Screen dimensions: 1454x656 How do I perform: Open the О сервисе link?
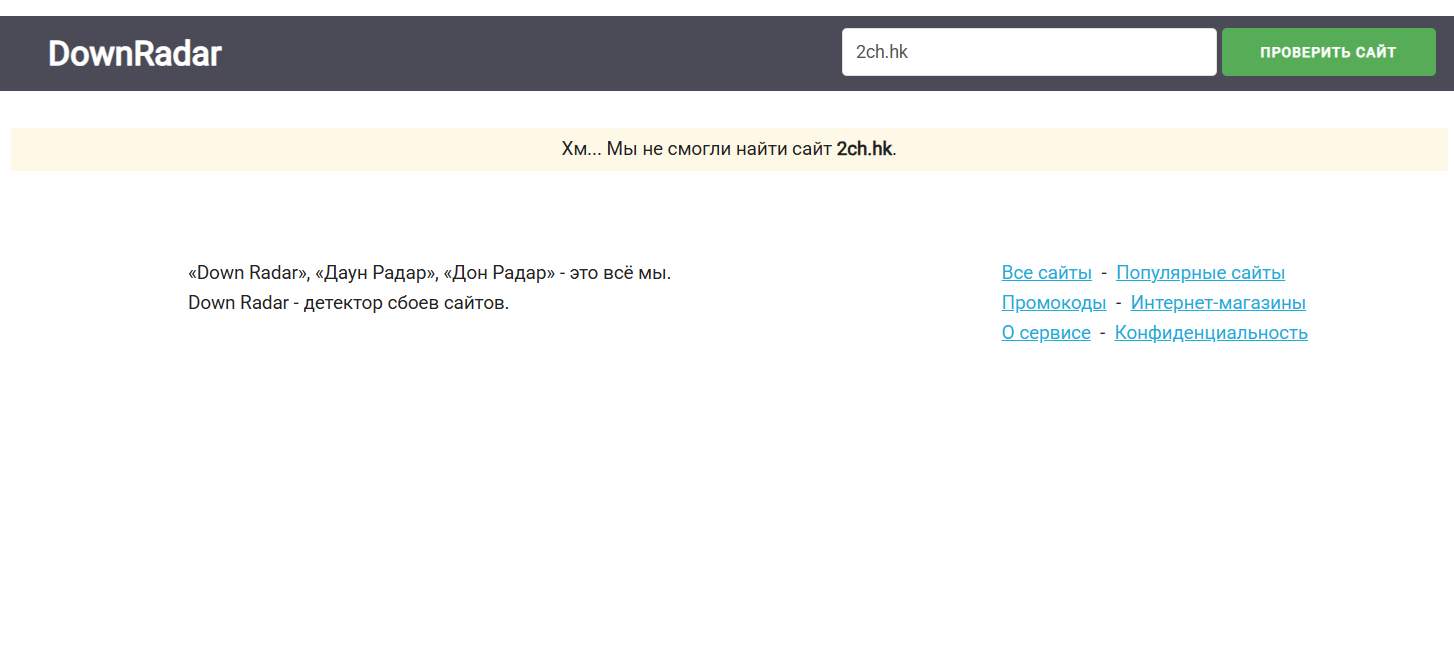(x=1046, y=333)
